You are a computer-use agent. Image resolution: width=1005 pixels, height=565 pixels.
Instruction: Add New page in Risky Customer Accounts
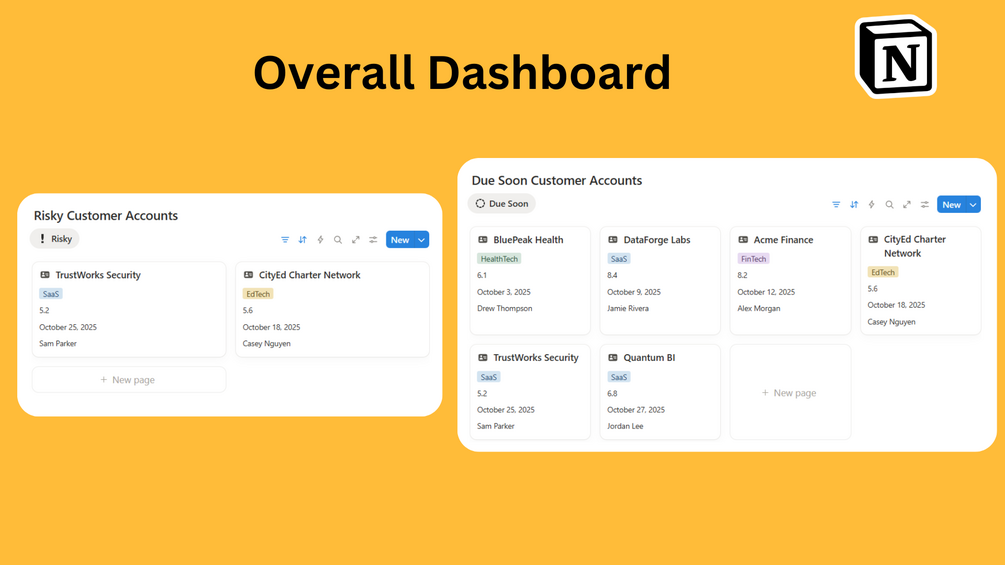[129, 380]
